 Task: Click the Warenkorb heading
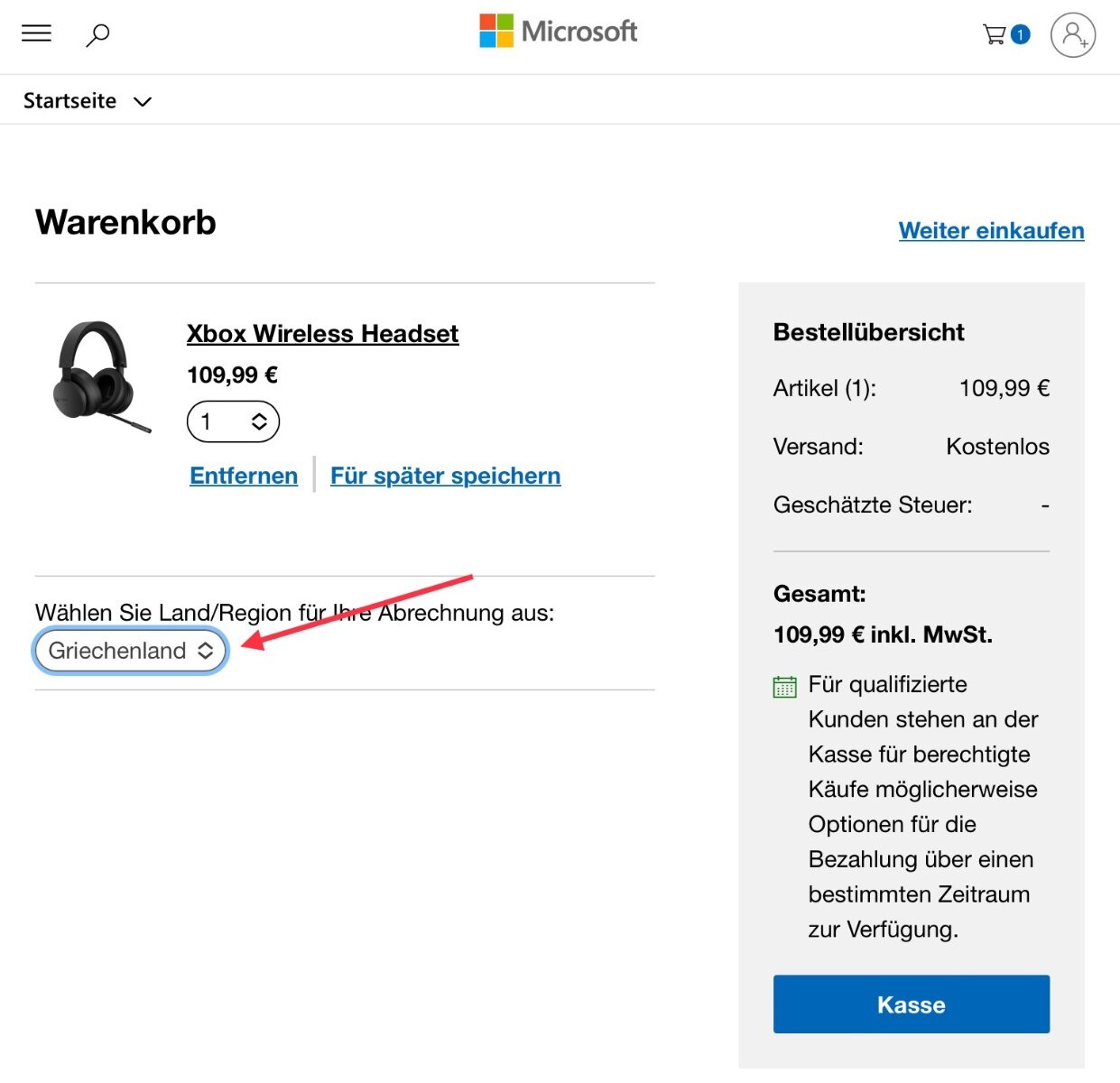125,222
